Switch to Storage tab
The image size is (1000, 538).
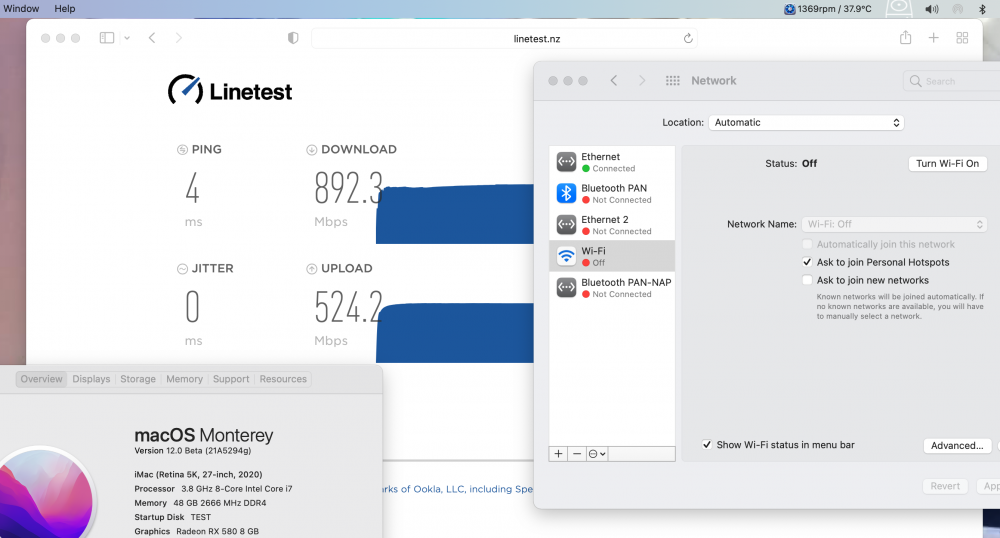(x=138, y=379)
